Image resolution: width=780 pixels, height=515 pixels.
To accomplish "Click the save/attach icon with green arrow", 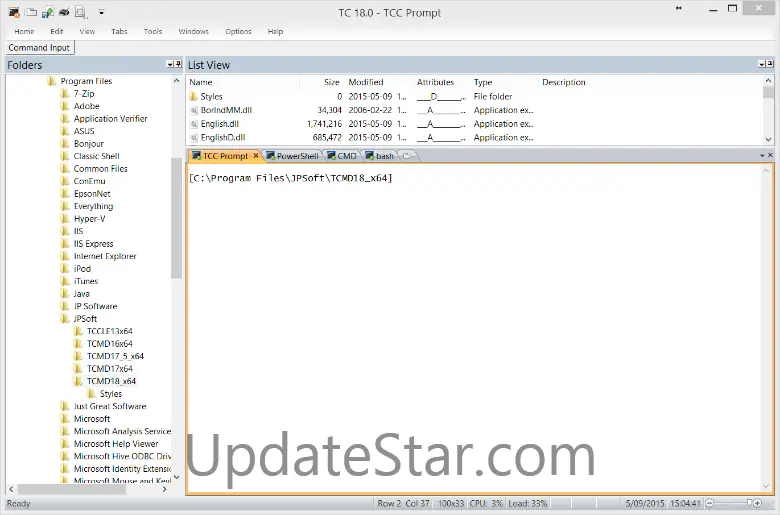I will (x=48, y=12).
